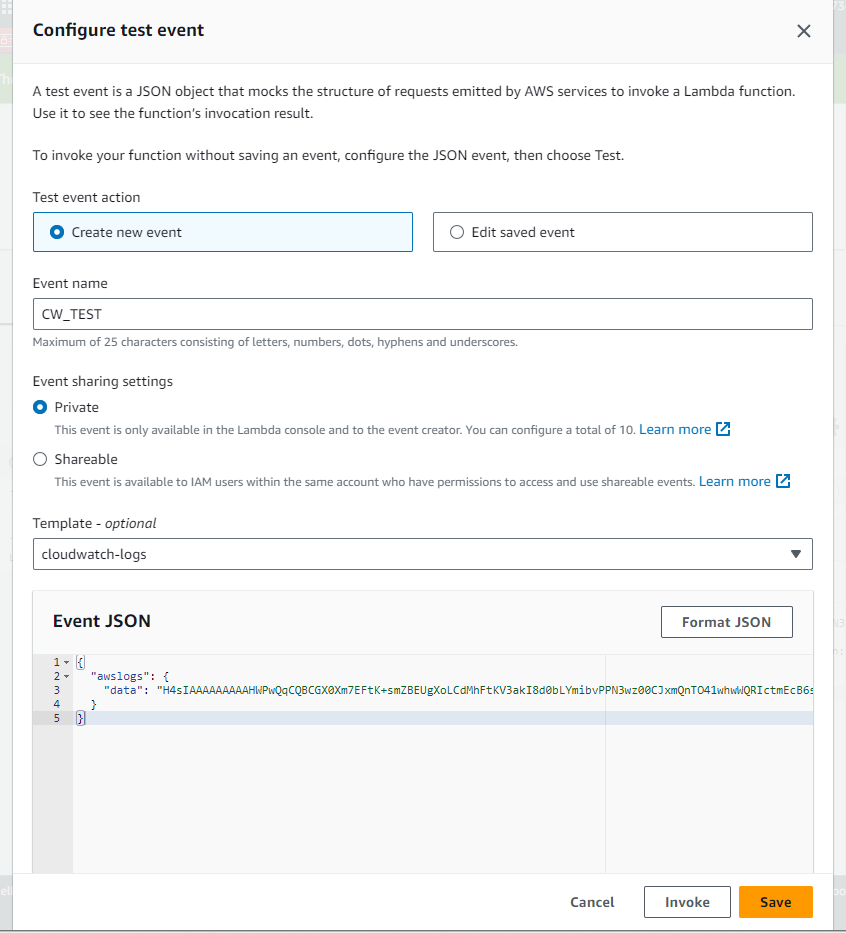Click the Format JSON button
This screenshot has width=846, height=933.
tap(726, 622)
